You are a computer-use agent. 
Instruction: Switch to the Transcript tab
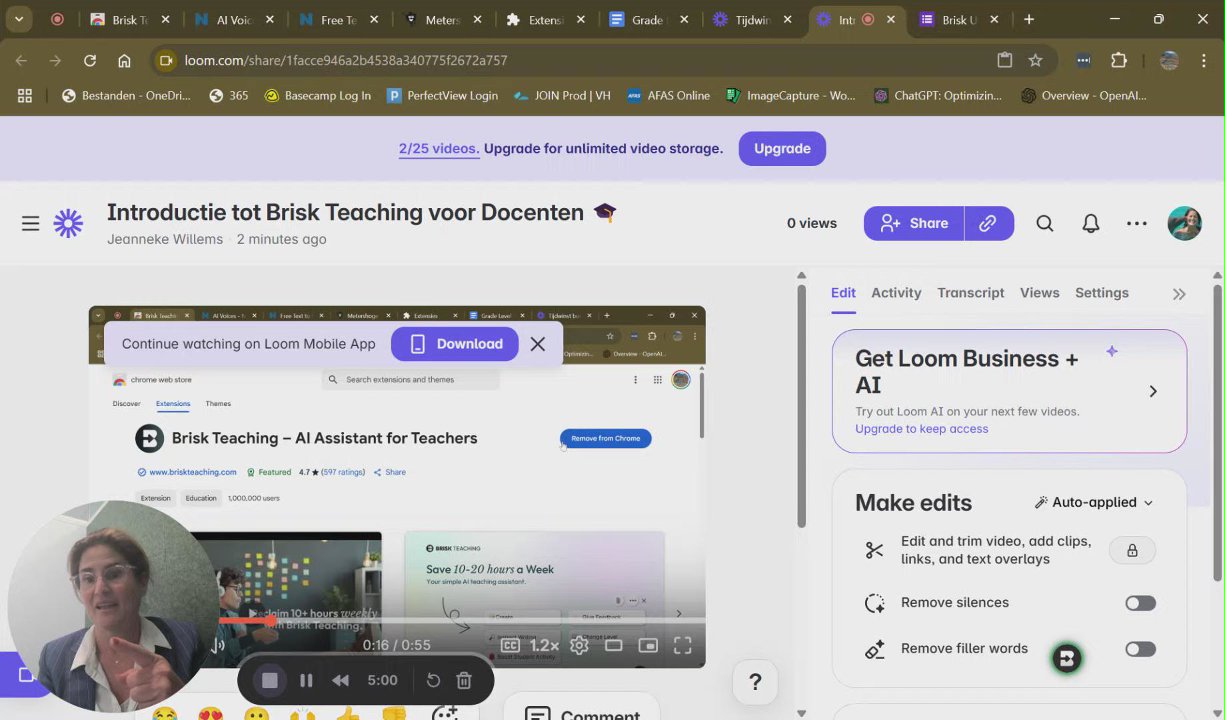coord(971,293)
